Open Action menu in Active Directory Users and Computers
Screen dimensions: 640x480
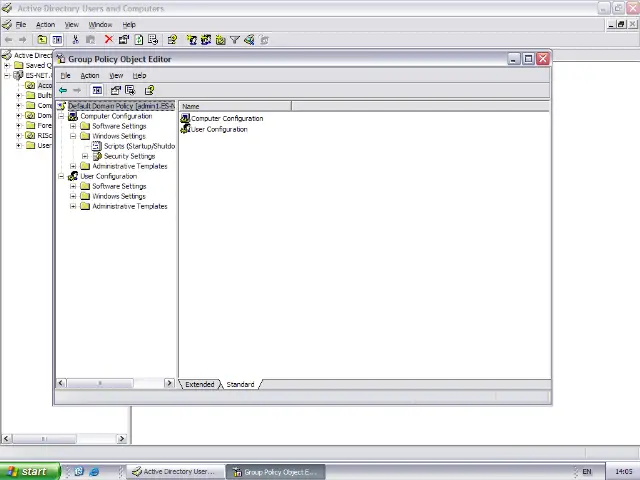(45, 24)
